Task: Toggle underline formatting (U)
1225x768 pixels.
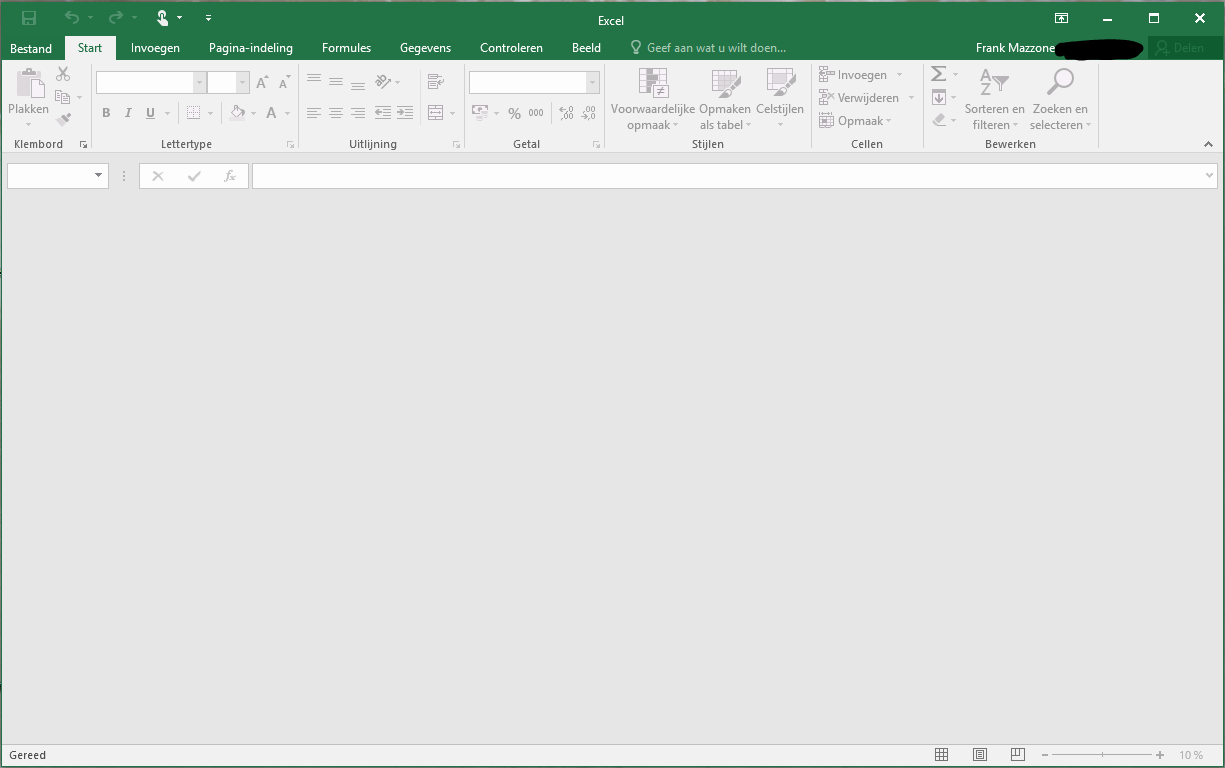Action: click(x=150, y=114)
